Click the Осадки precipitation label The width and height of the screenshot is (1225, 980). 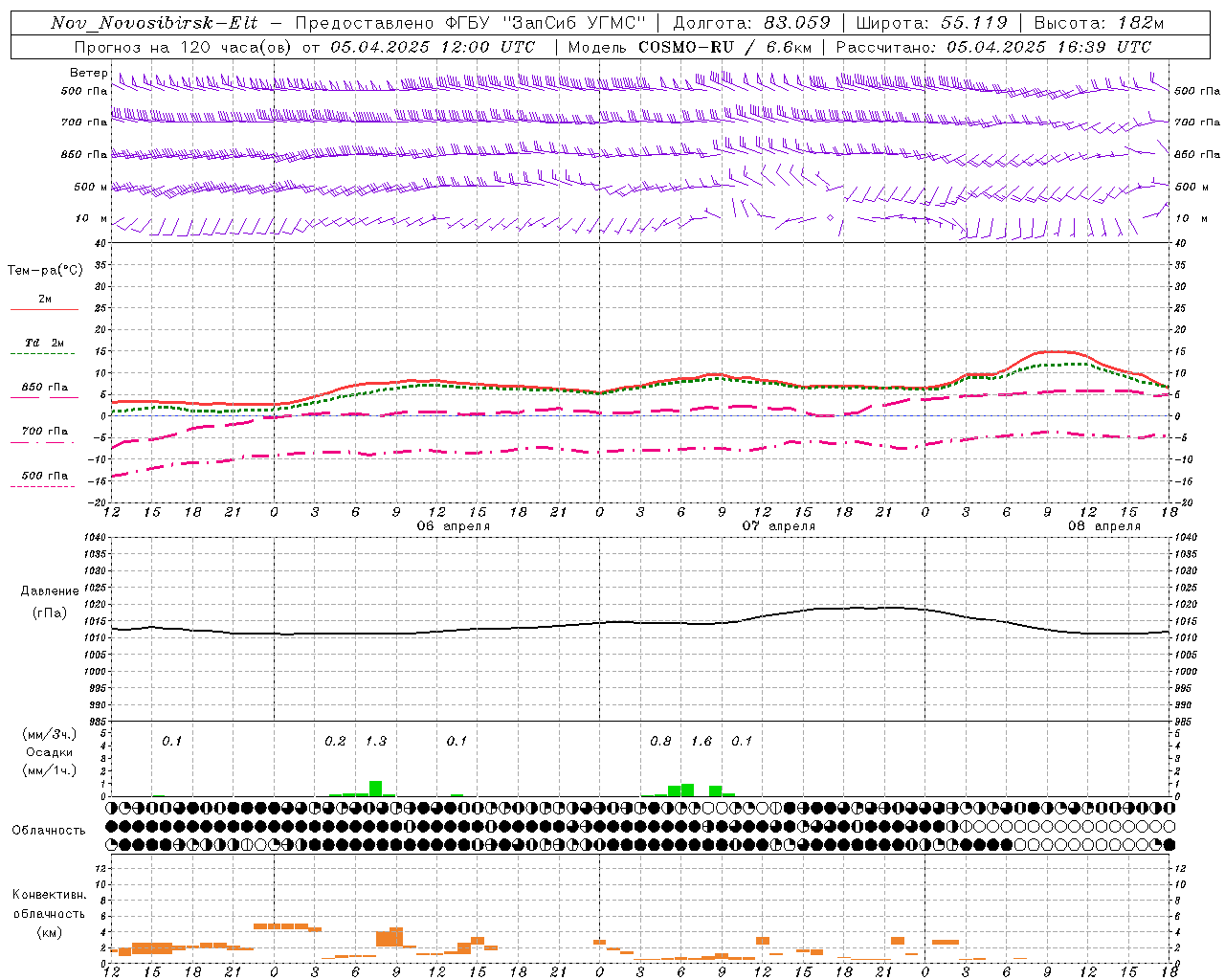(x=50, y=752)
